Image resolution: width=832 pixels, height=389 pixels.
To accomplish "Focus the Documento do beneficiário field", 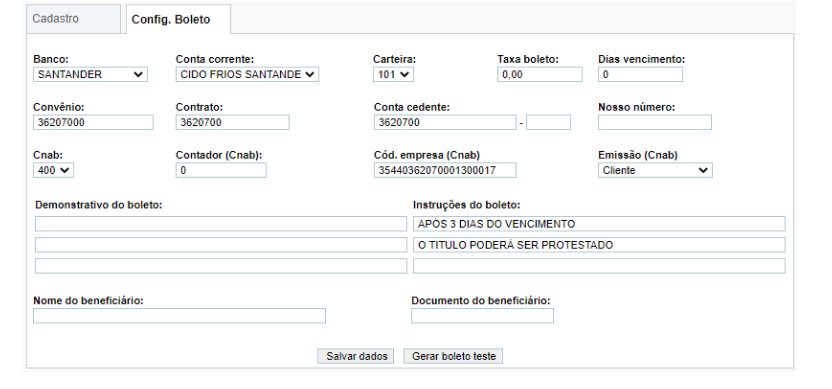I will pos(482,316).
